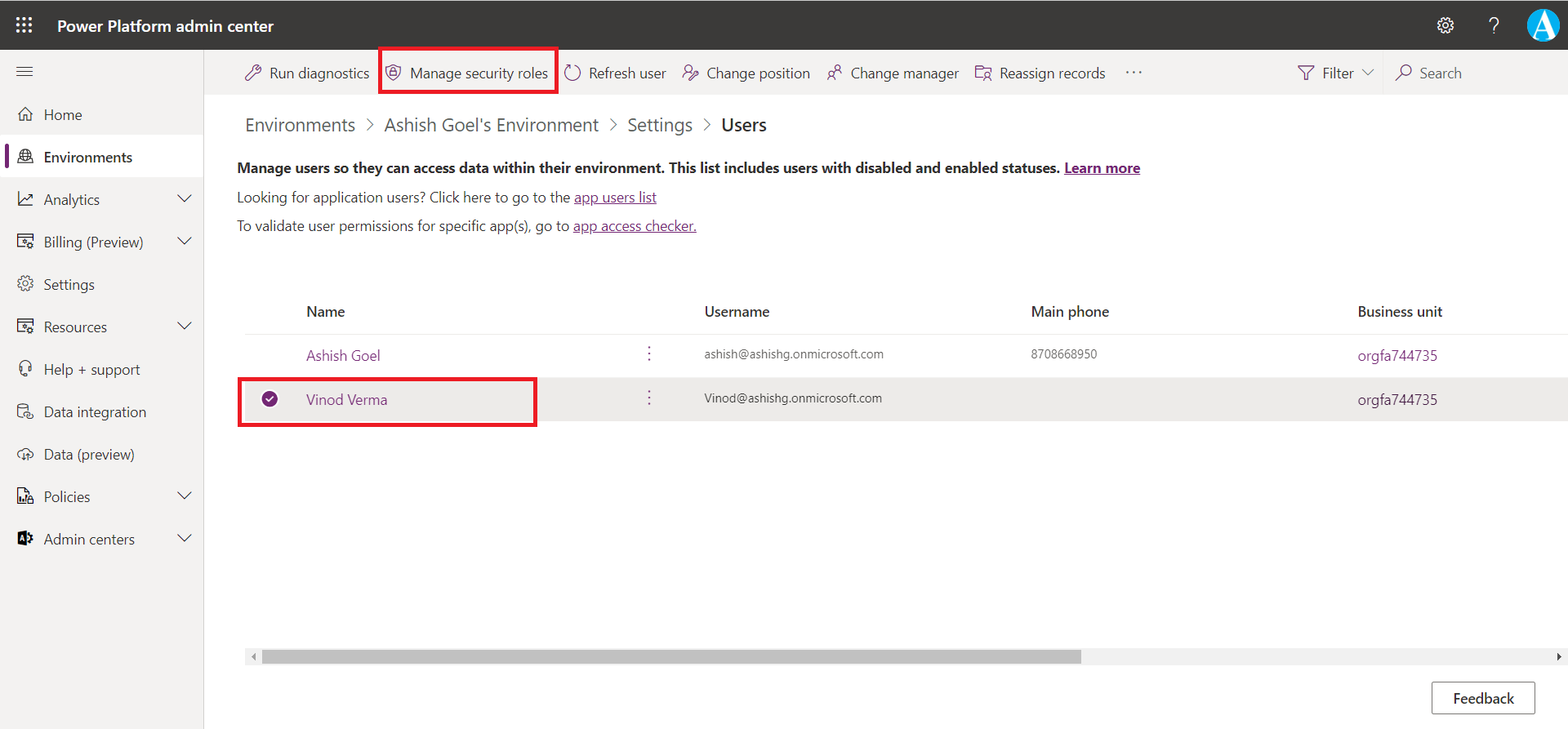The image size is (1568, 729).
Task: Open Data integration from the sidebar
Action: coord(95,412)
